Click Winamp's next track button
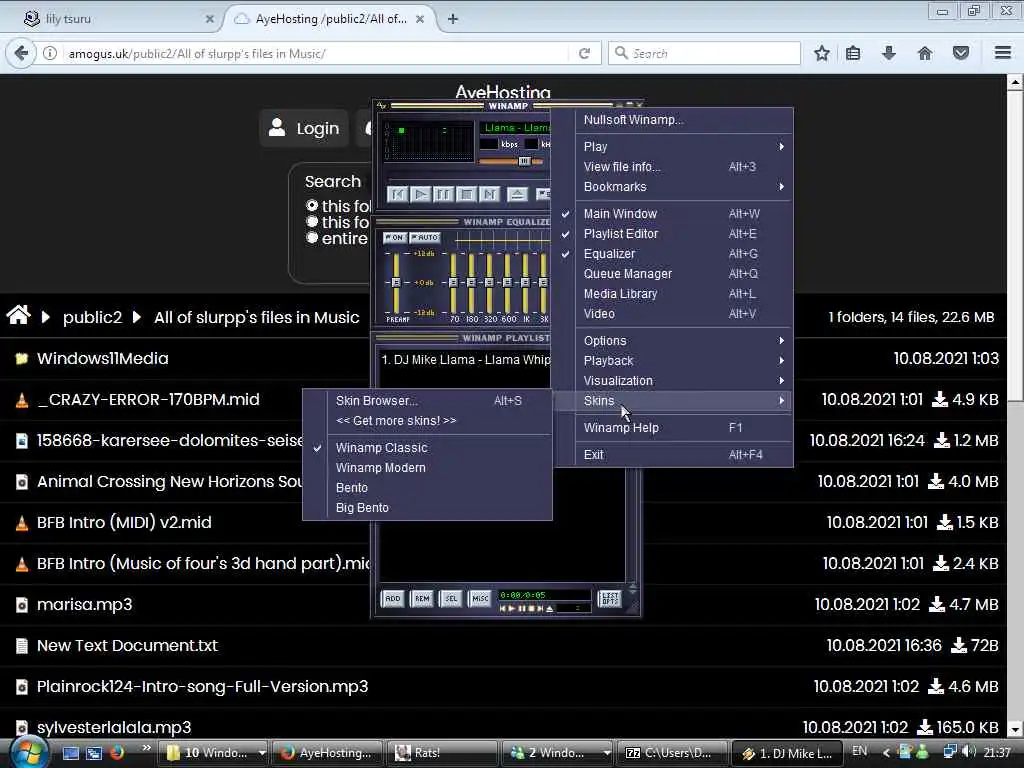Image resolution: width=1024 pixels, height=768 pixels. pos(489,194)
